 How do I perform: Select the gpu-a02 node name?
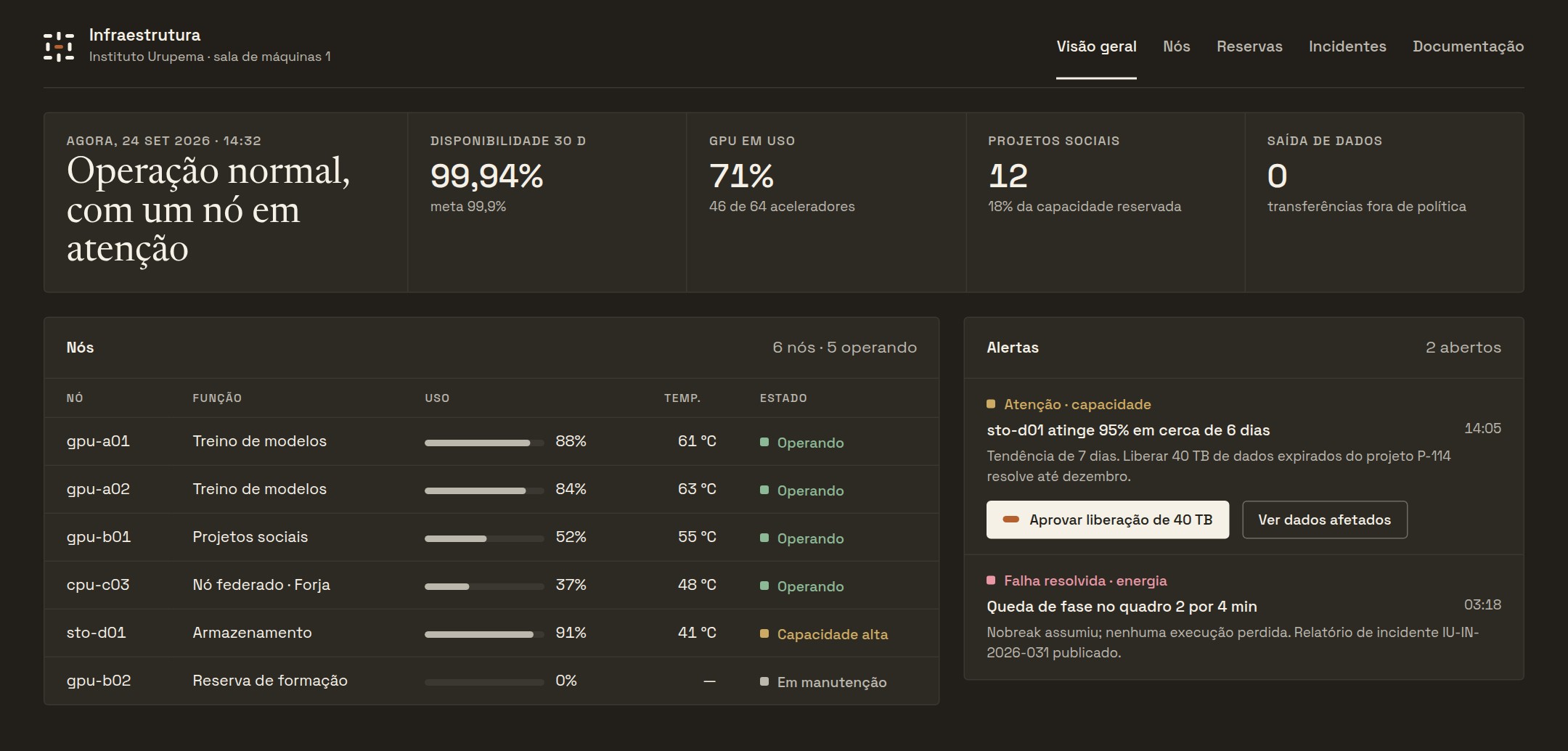pos(98,489)
